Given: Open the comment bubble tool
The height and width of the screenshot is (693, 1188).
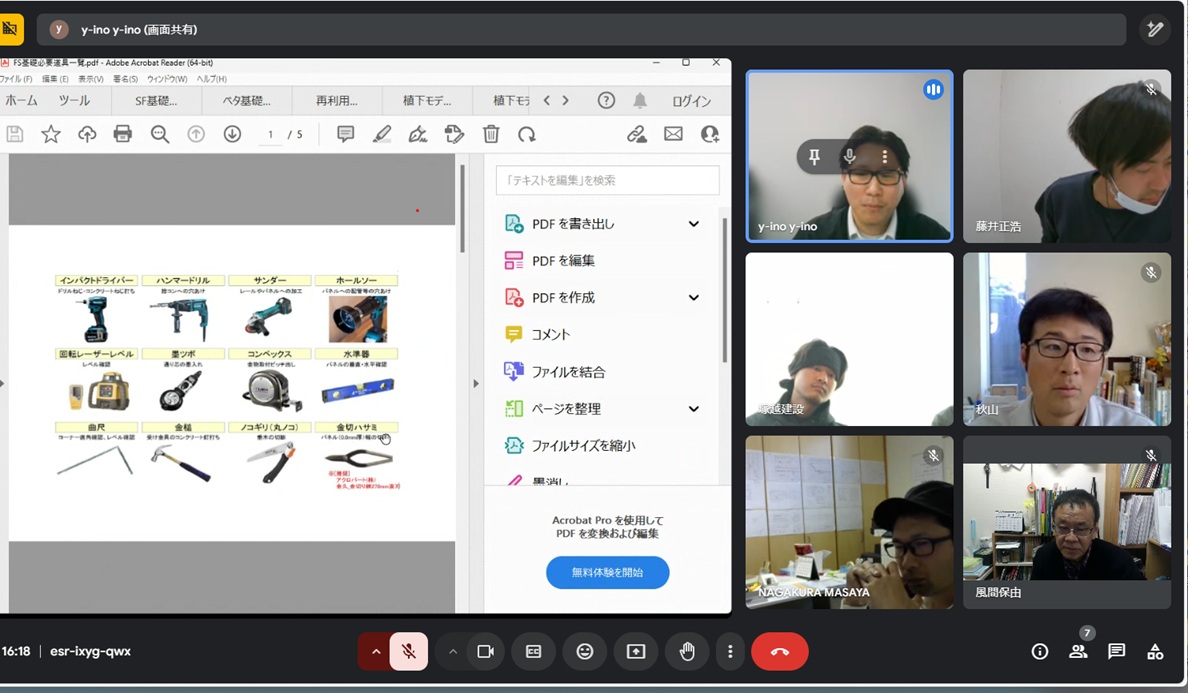Looking at the screenshot, I should pyautogui.click(x=346, y=134).
